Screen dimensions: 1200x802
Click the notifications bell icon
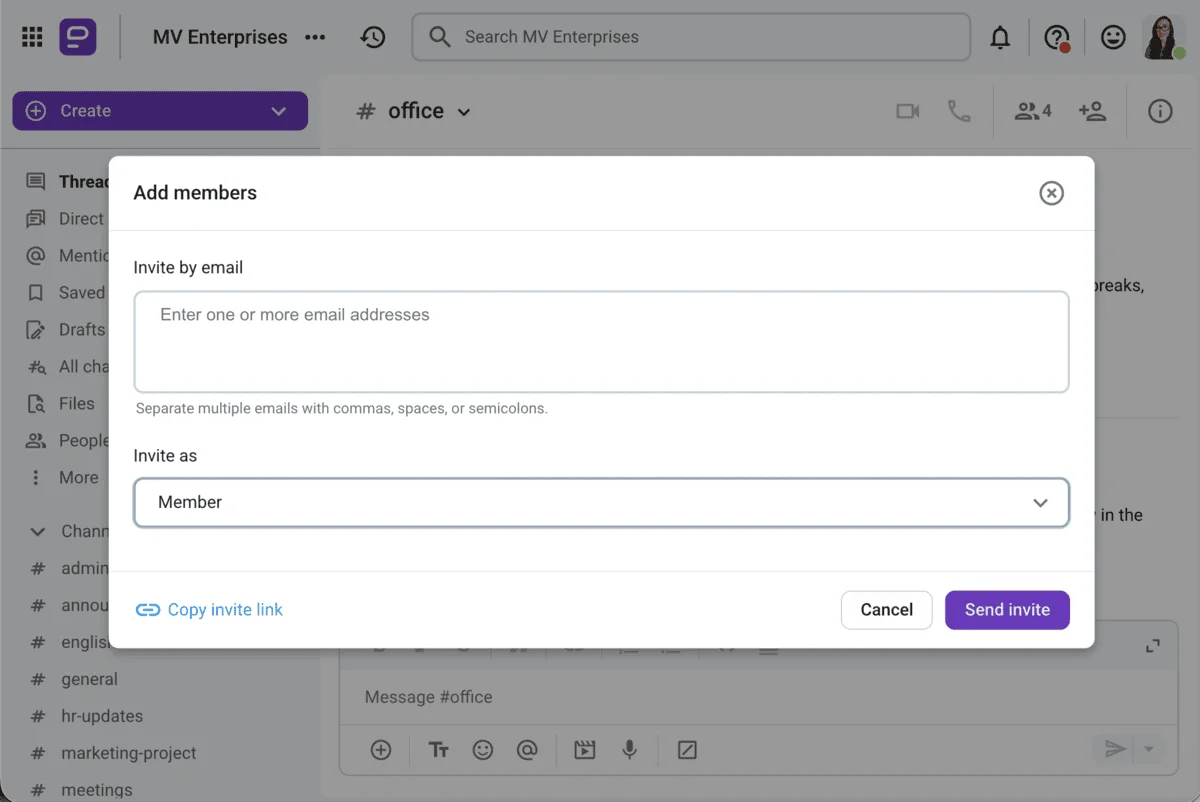[x=1000, y=38]
